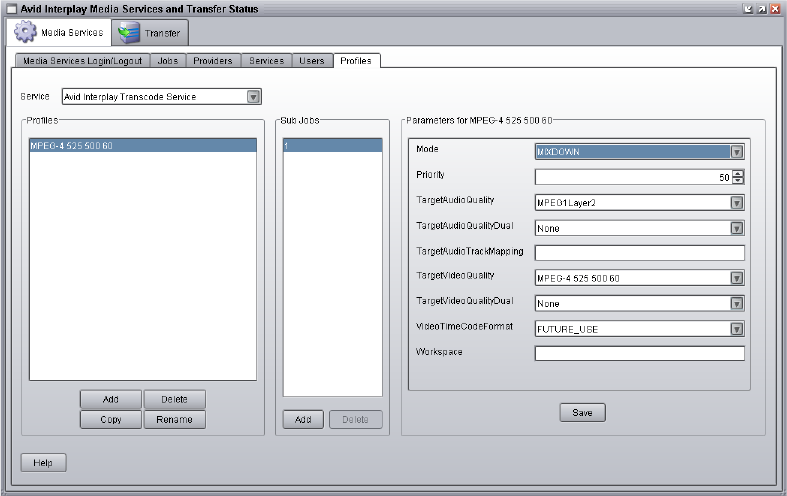Delete the selected profile
This screenshot has width=787, height=496.
click(x=174, y=399)
